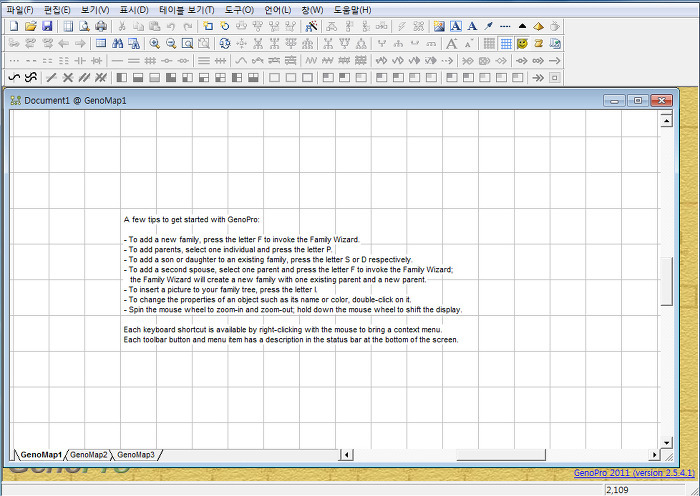This screenshot has height=496, width=700.
Task: Increase font size with the large A icon
Action: 452,43
